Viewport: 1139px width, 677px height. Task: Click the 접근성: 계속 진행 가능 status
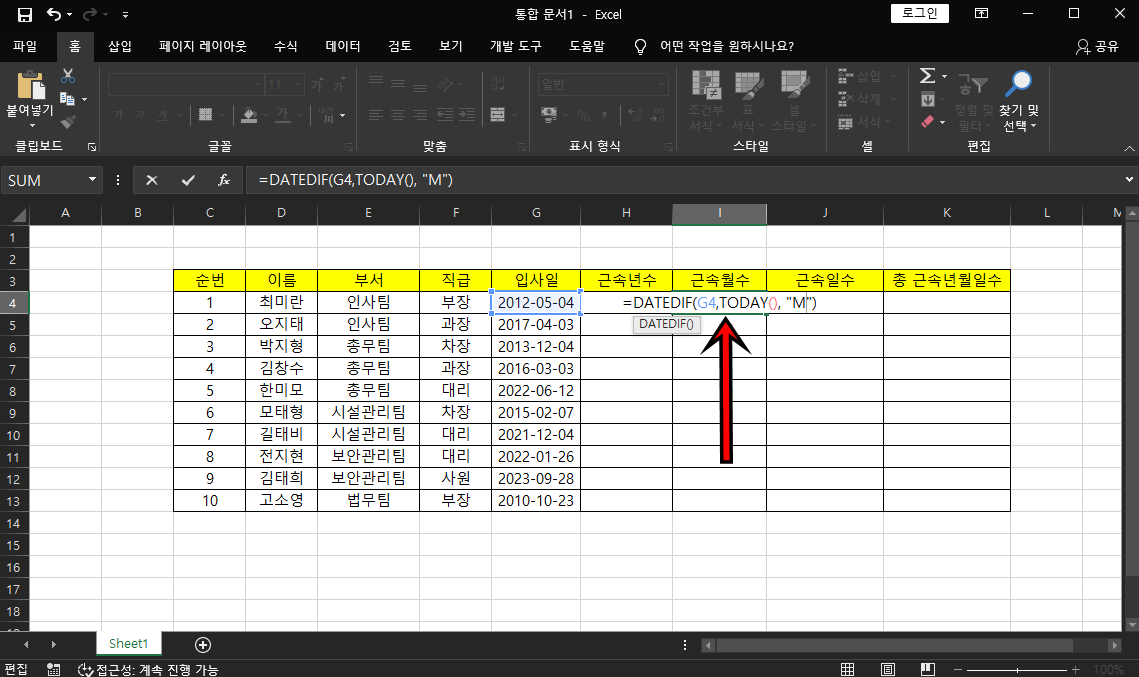tap(147, 669)
